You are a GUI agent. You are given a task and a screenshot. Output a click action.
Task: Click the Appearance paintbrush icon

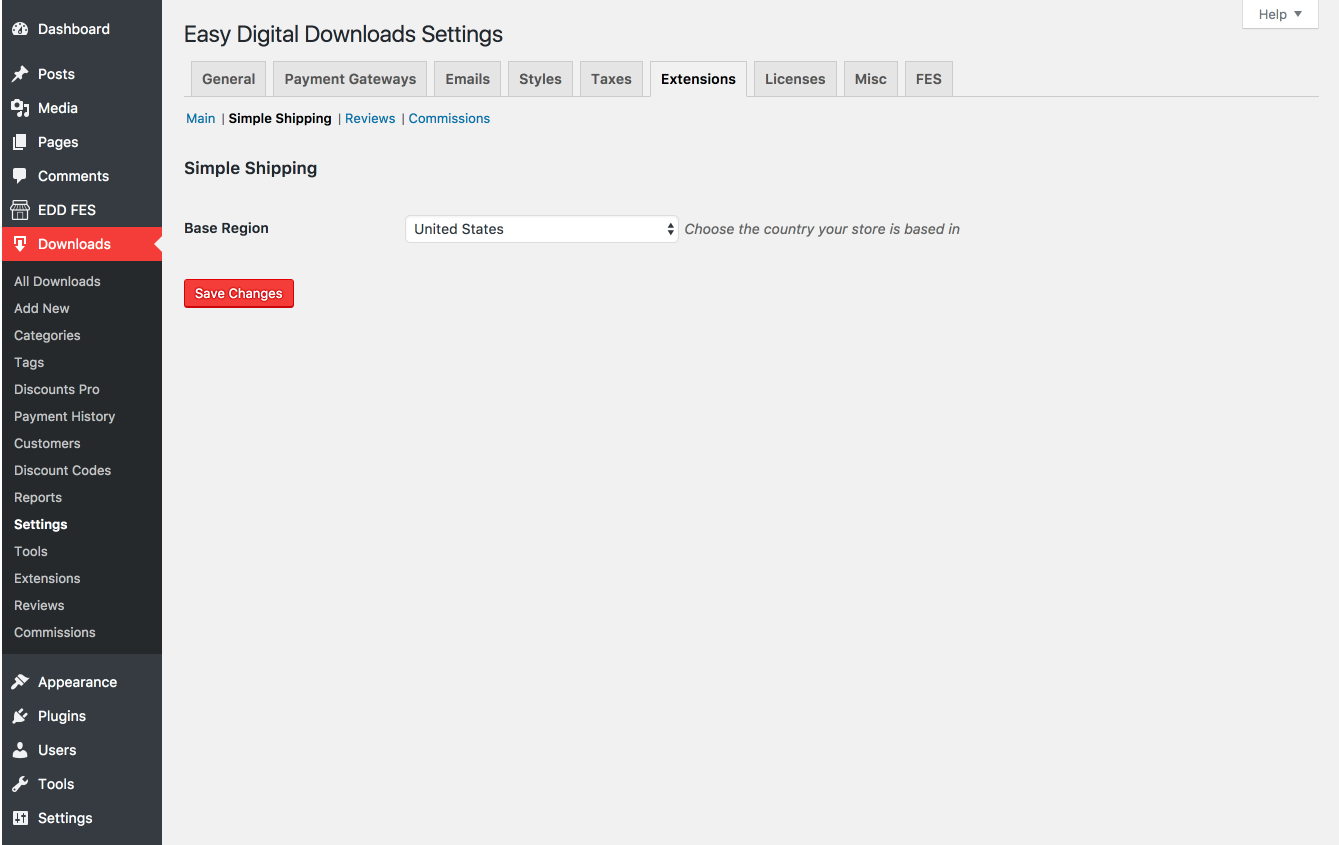20,682
